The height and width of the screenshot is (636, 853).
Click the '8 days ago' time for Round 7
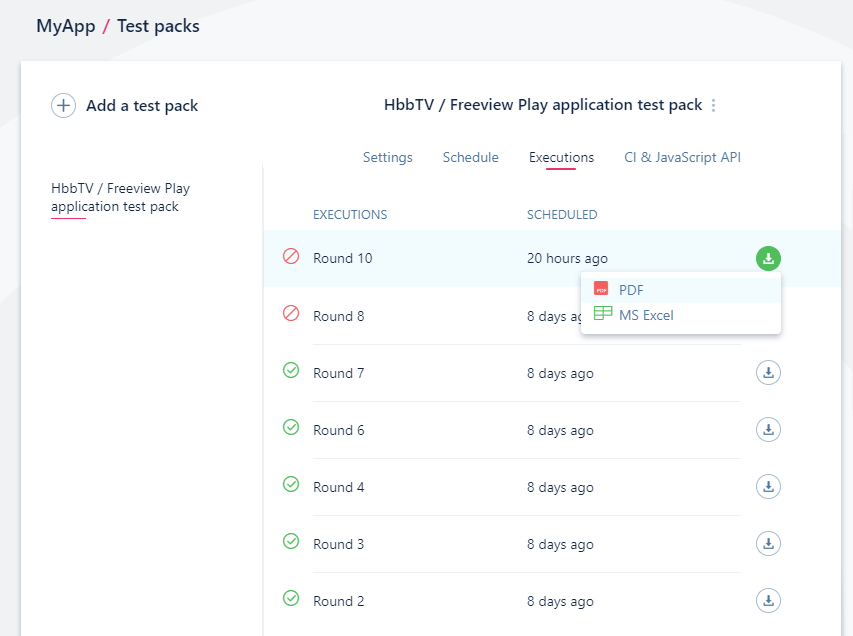tap(560, 373)
